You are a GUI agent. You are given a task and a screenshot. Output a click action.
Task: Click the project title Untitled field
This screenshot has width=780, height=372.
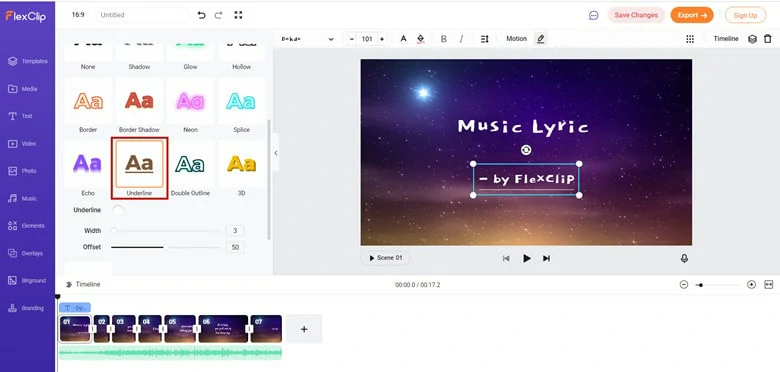[x=142, y=15]
